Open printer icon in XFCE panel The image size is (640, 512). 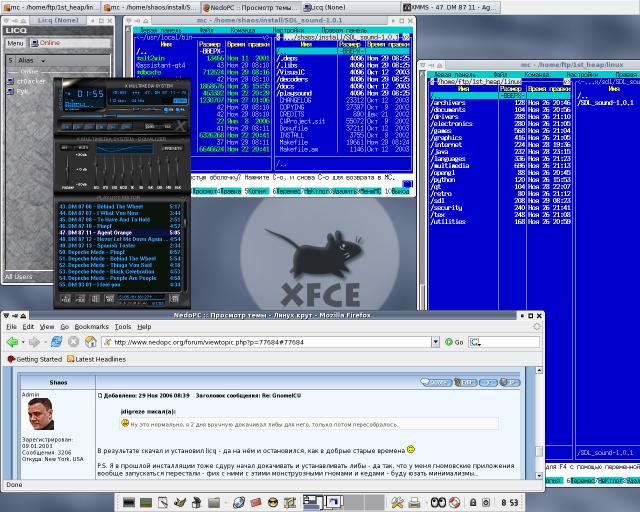(x=415, y=502)
